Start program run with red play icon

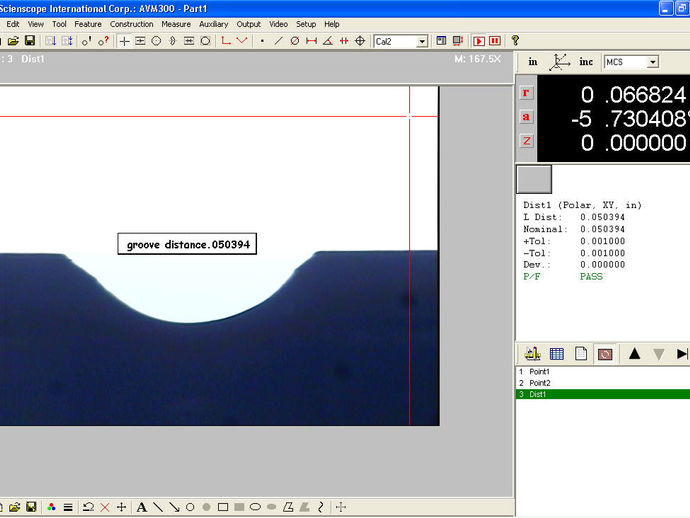click(x=479, y=41)
